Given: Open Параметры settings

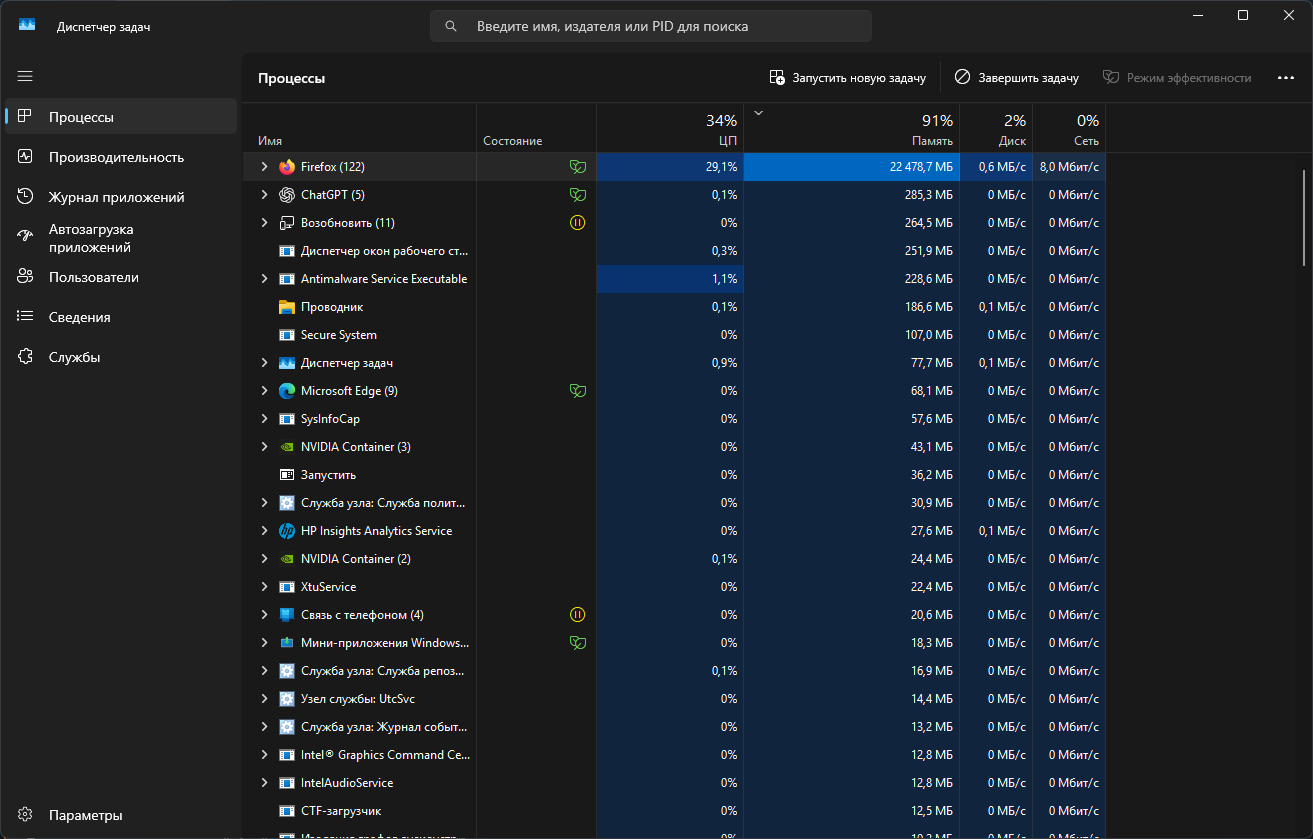Looking at the screenshot, I should click(121, 815).
